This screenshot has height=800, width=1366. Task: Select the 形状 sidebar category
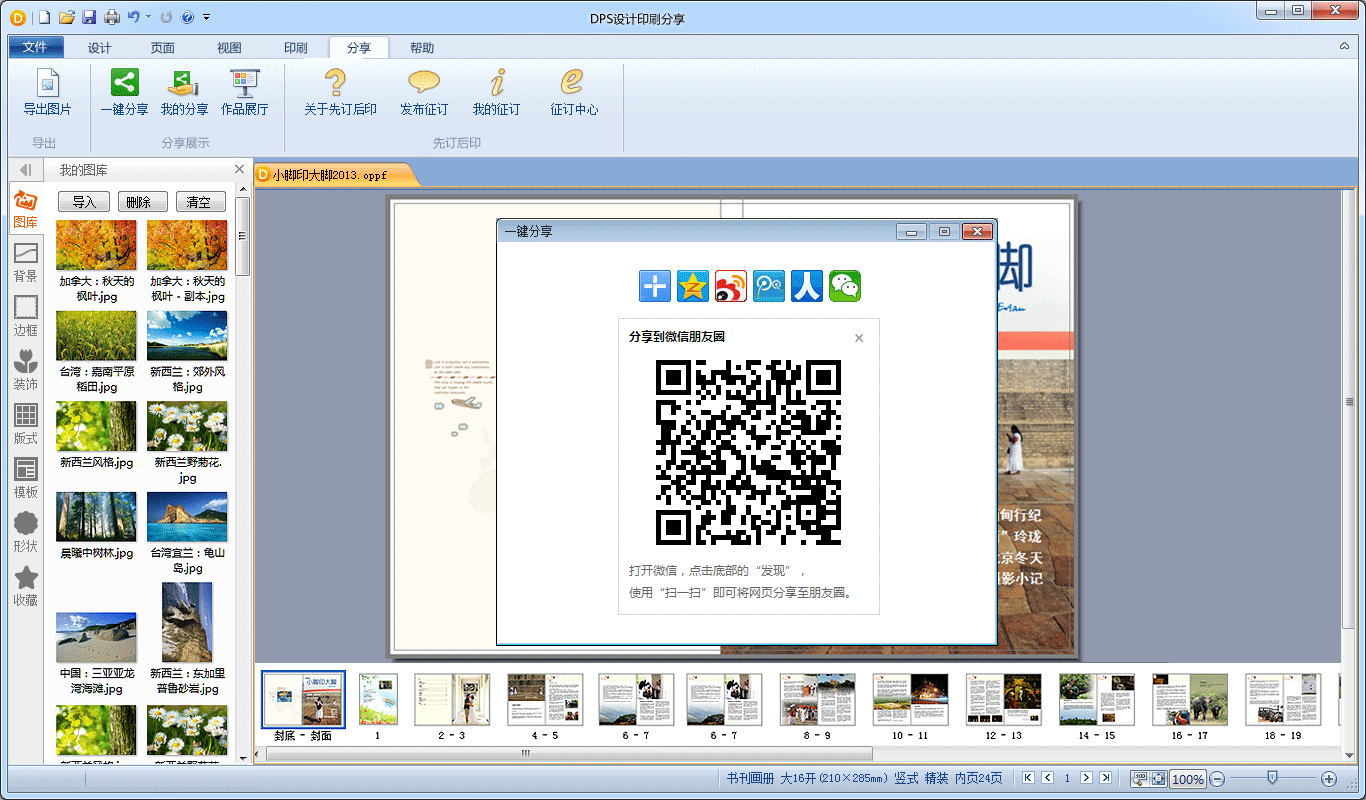26,532
